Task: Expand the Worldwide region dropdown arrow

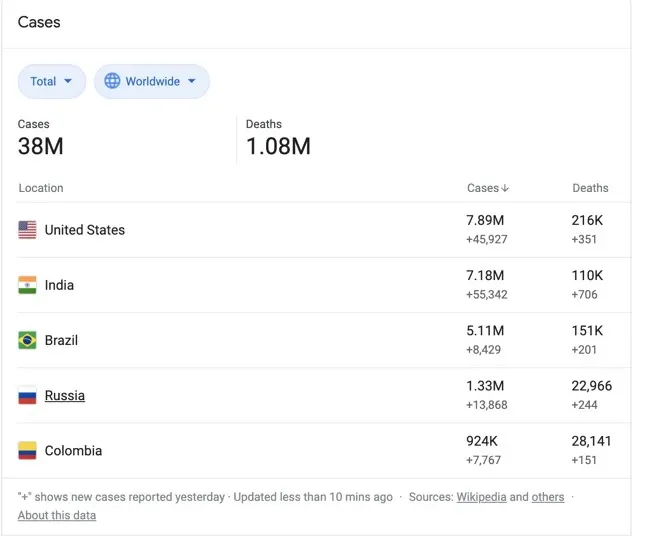Action: [191, 82]
